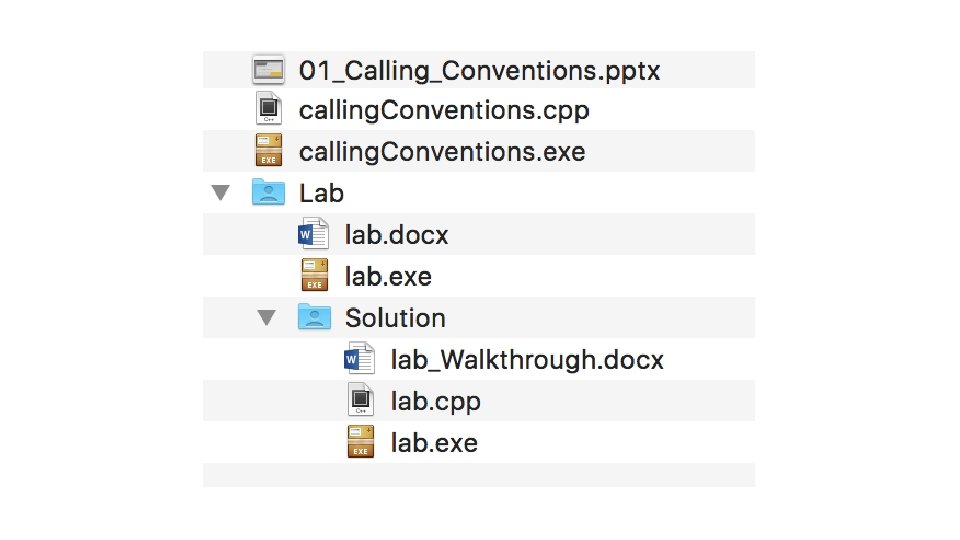
Task: Select the lab_Walkthrough.docx file name
Action: (526, 359)
